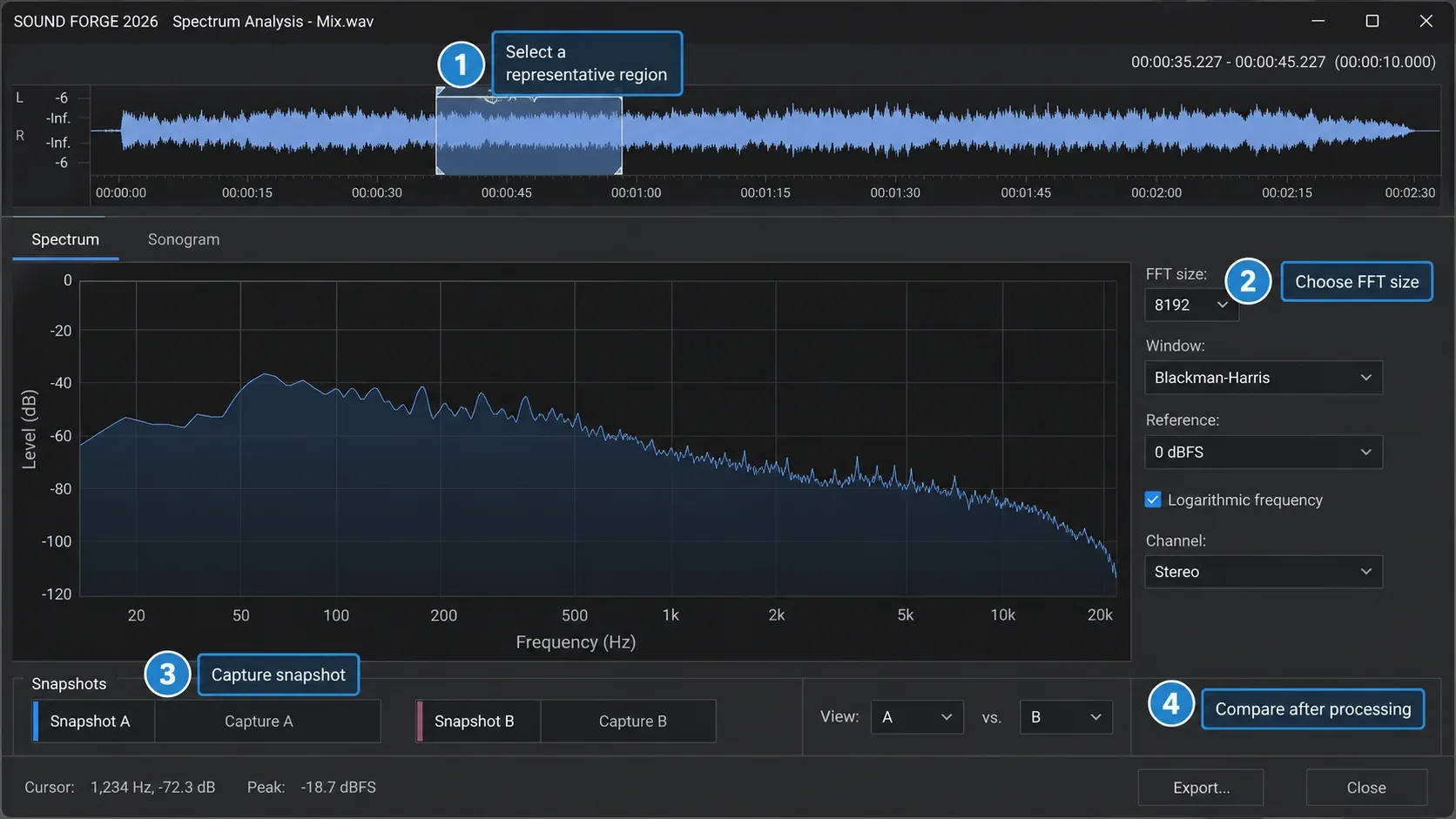Click the spectrum graph near 1k
Image resolution: width=1456 pixels, height=819 pixels.
click(x=671, y=438)
